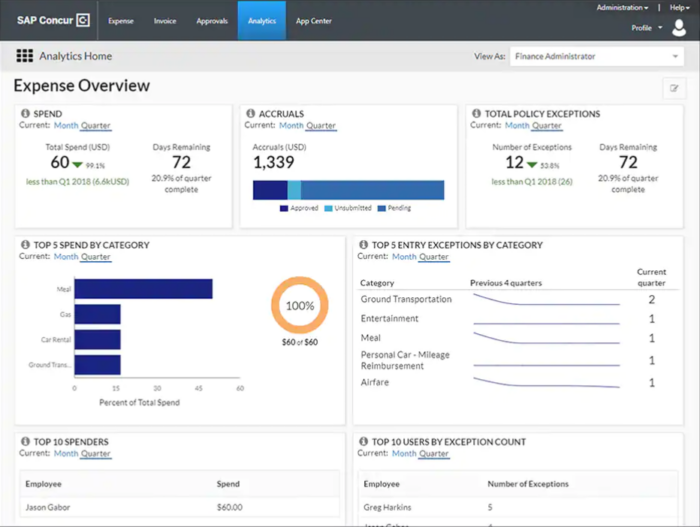Image resolution: width=700 pixels, height=527 pixels.
Task: Open the View As Finance Administrator dropdown
Action: point(597,57)
